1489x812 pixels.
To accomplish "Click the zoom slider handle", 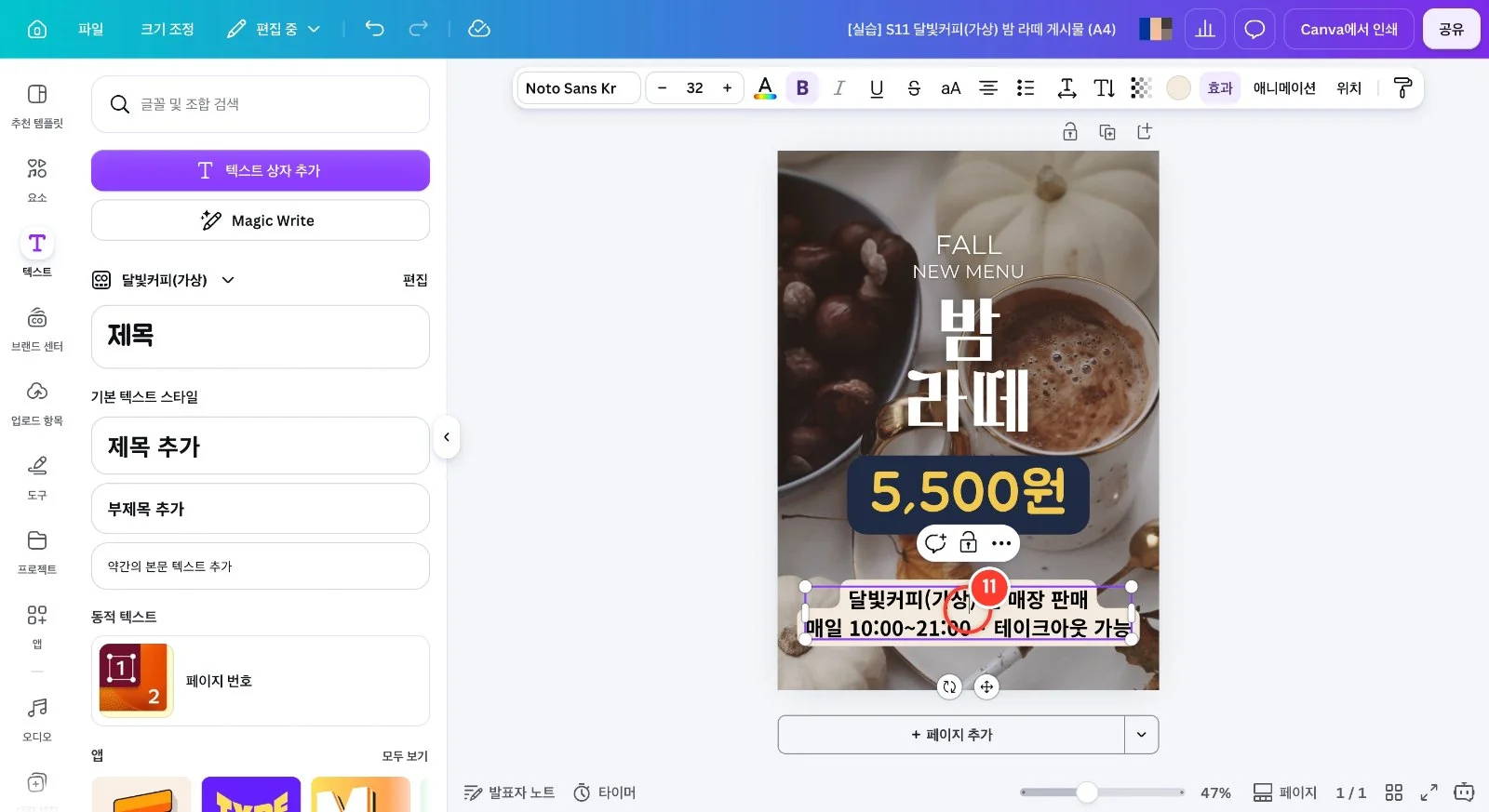I will tap(1087, 792).
